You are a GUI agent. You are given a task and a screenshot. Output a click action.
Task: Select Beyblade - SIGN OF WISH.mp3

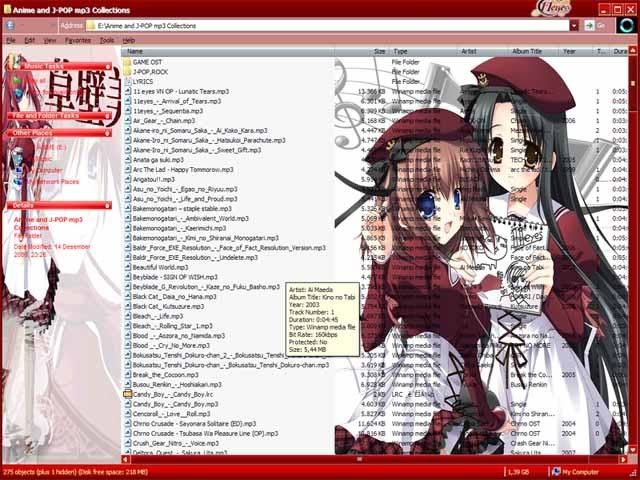[x=175, y=277]
